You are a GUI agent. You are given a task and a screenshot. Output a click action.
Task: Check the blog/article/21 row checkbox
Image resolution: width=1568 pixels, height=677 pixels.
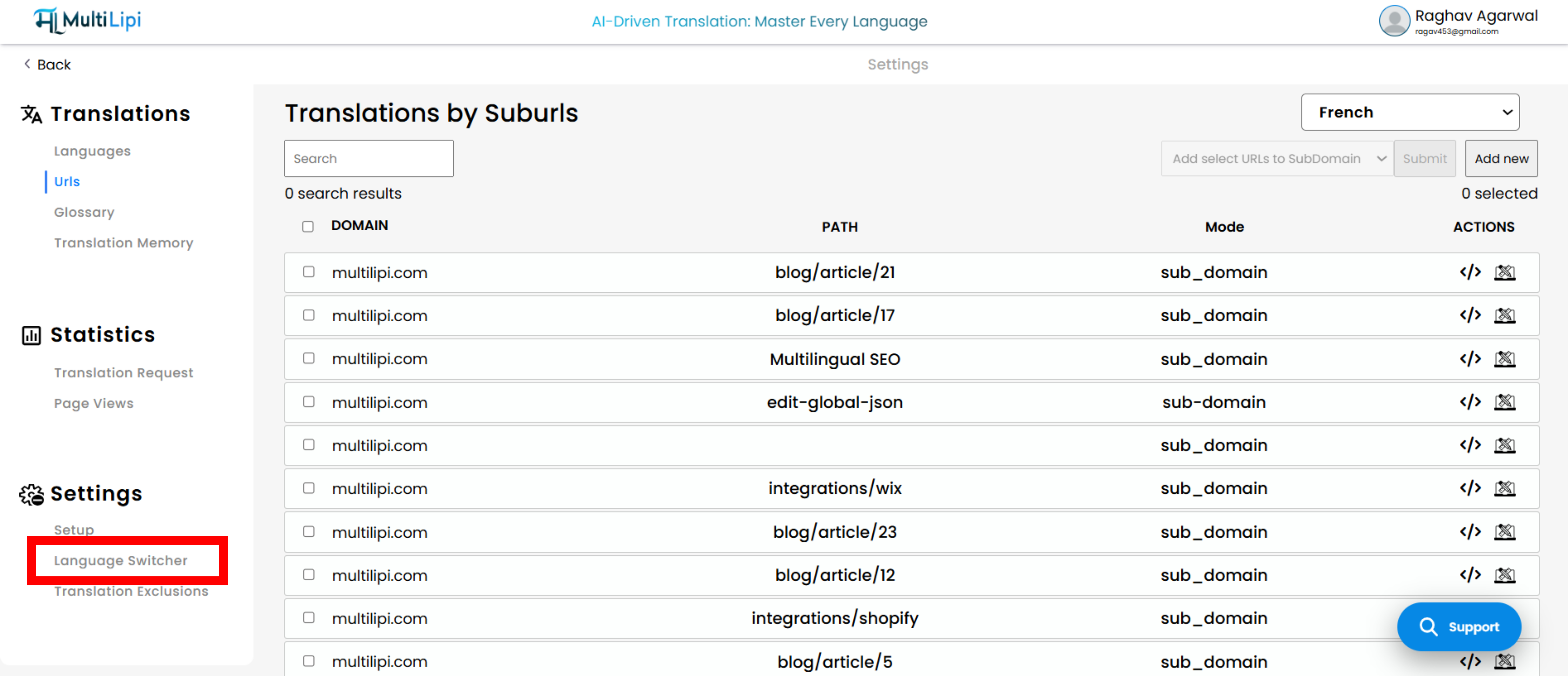pos(309,271)
